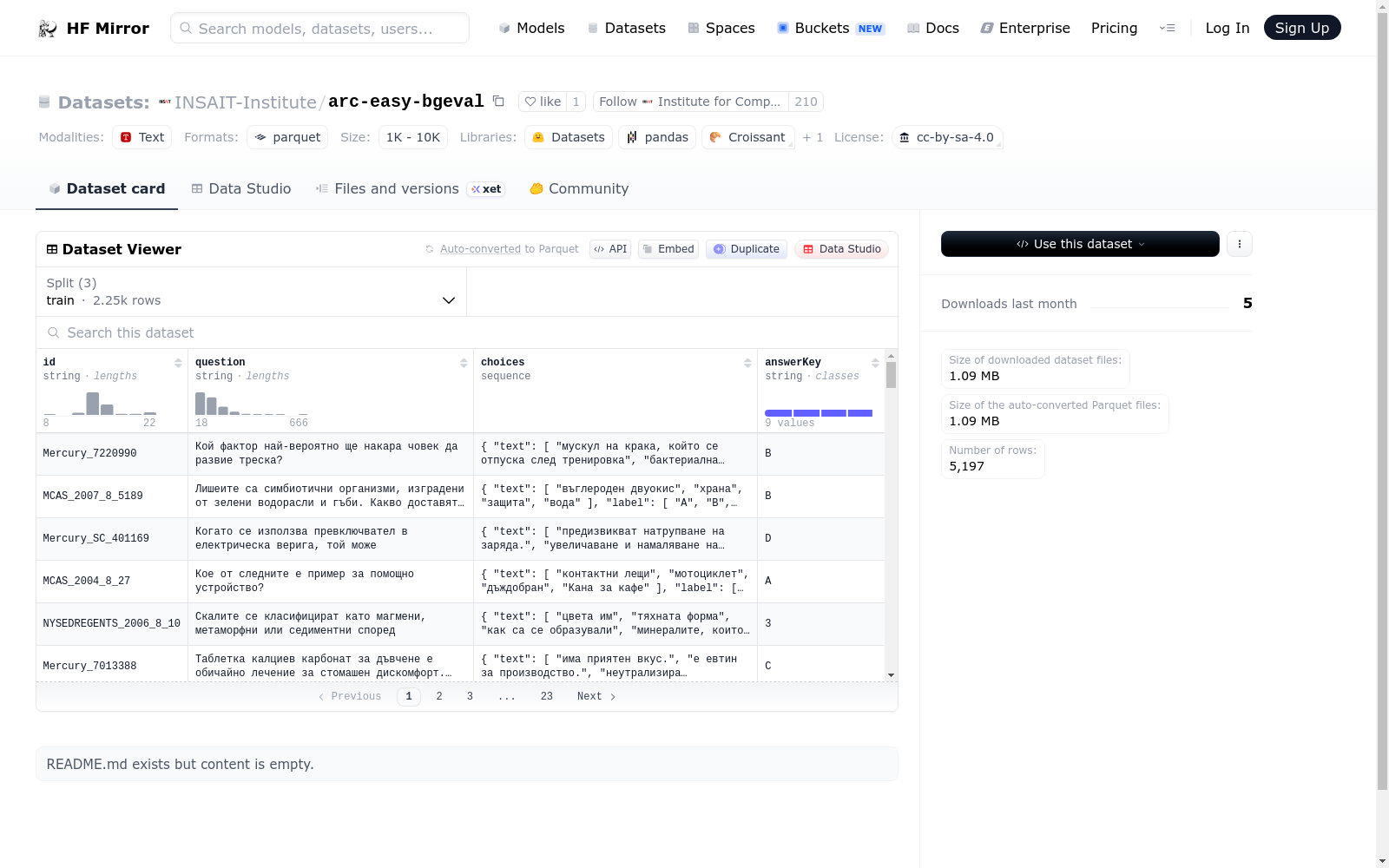Viewport: 1389px width, 868px height.
Task: Select the Mercury_SC_401169 id cell
Action: point(112,538)
